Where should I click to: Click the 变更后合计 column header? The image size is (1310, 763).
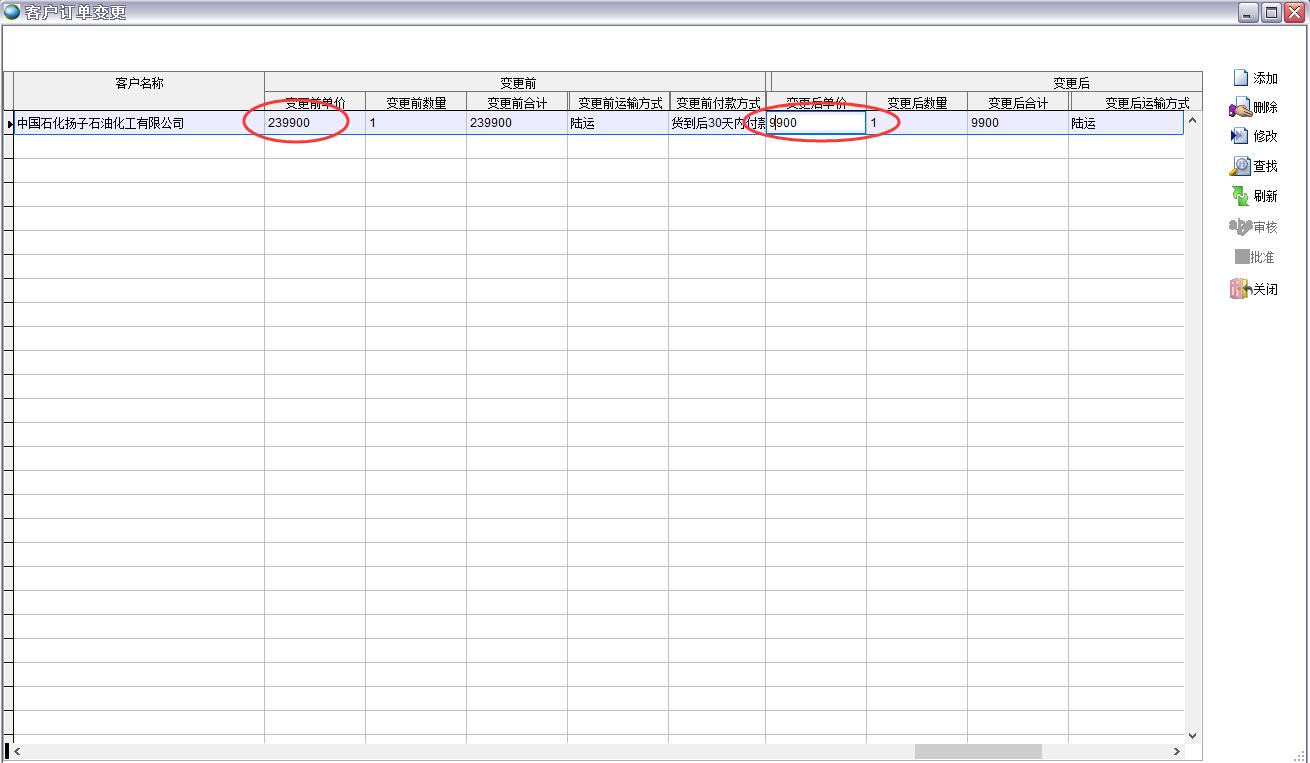pyautogui.click(x=1017, y=103)
